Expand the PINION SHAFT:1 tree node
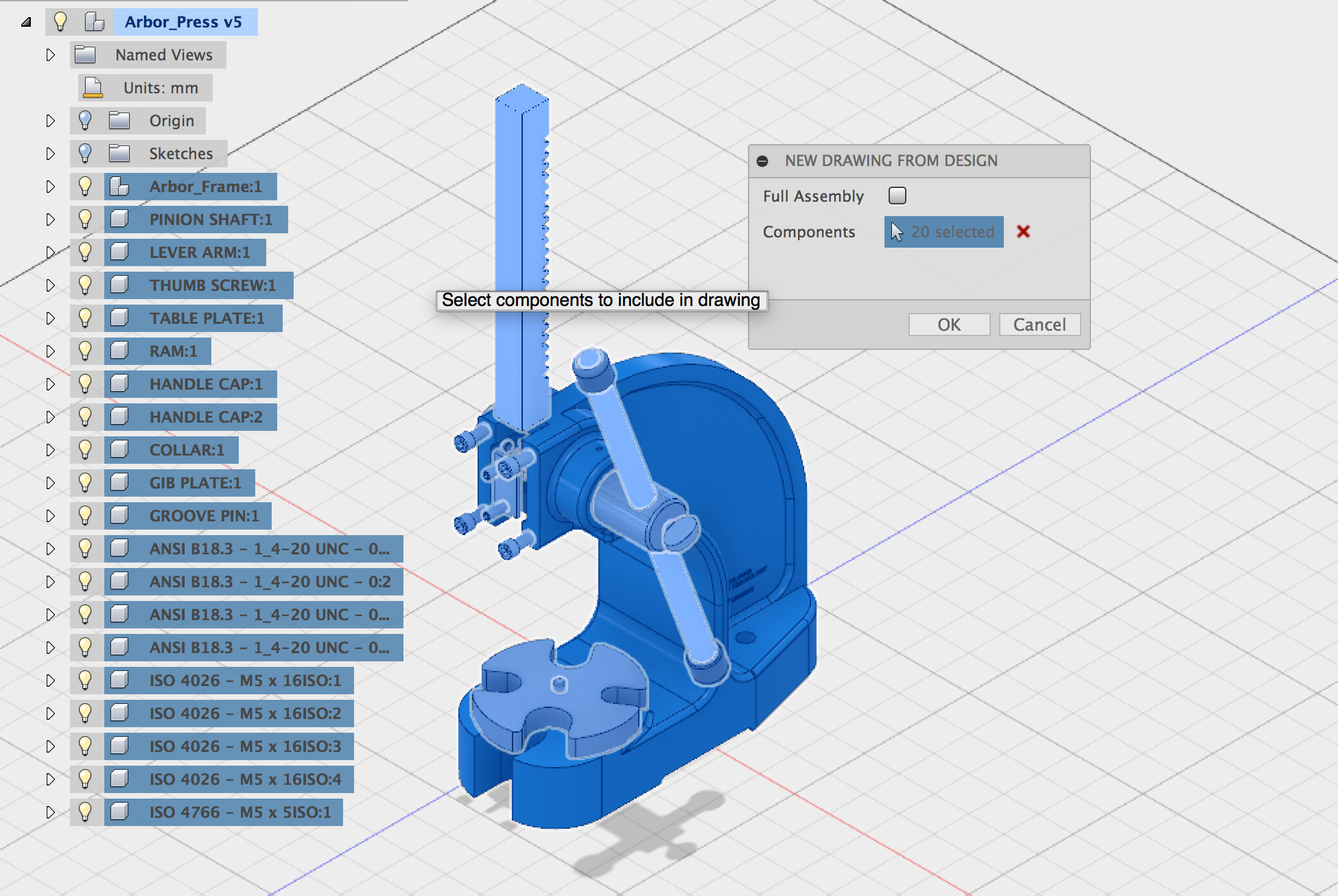Screen dimensions: 1338x896 50,219
